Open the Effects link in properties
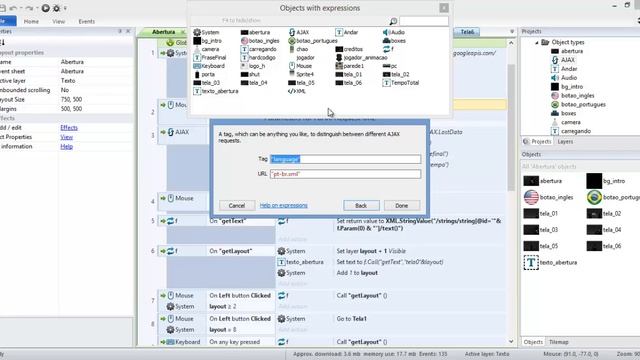 69,128
